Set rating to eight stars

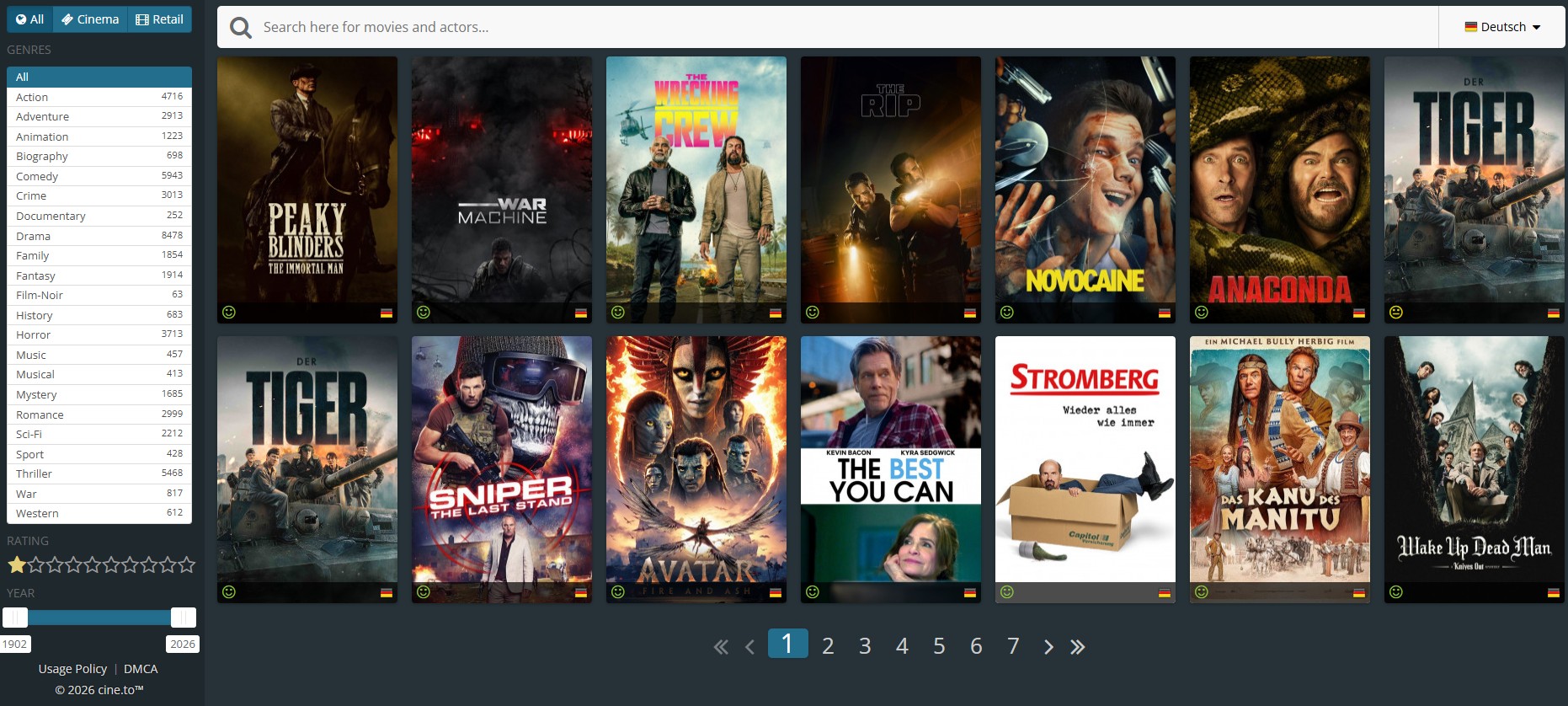pos(148,565)
